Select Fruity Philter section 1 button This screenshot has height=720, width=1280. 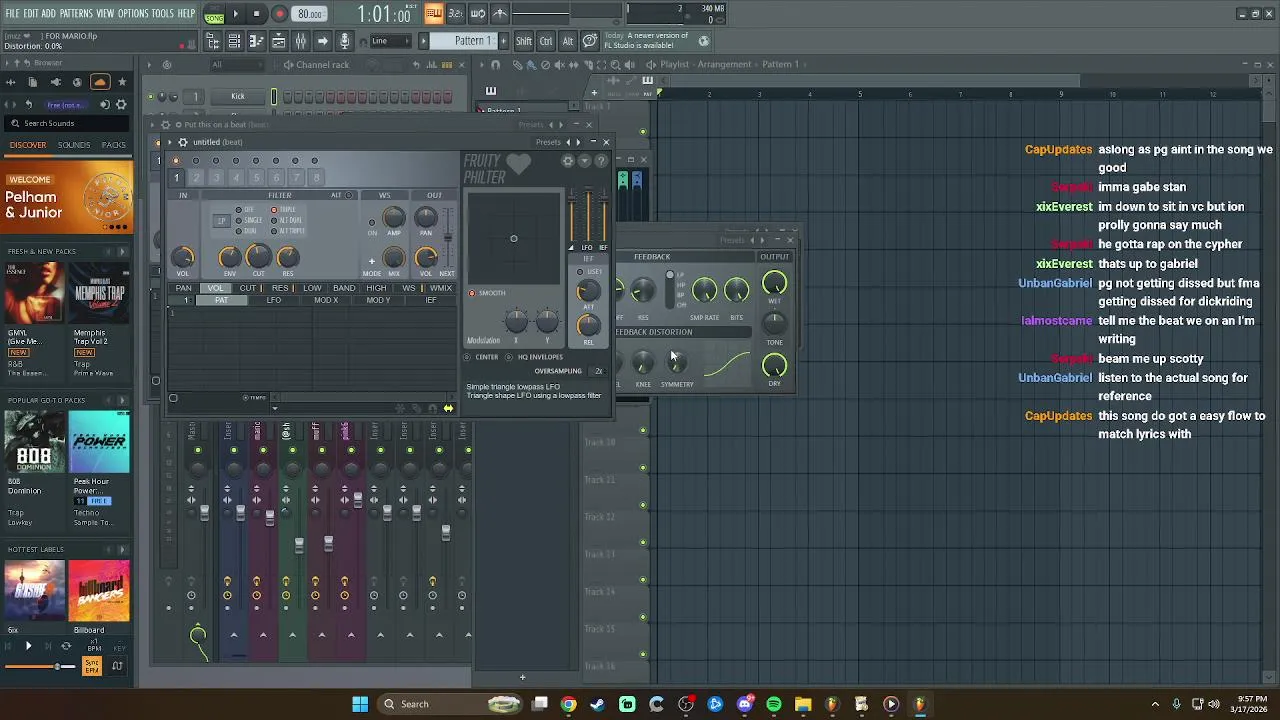point(176,178)
